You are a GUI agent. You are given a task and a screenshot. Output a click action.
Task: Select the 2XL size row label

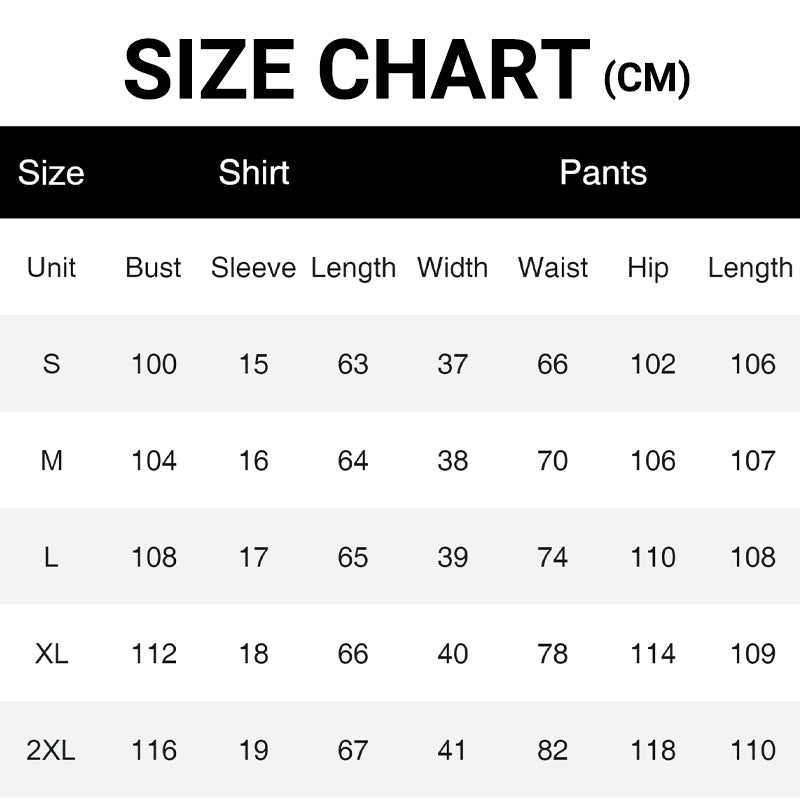pos(52,750)
